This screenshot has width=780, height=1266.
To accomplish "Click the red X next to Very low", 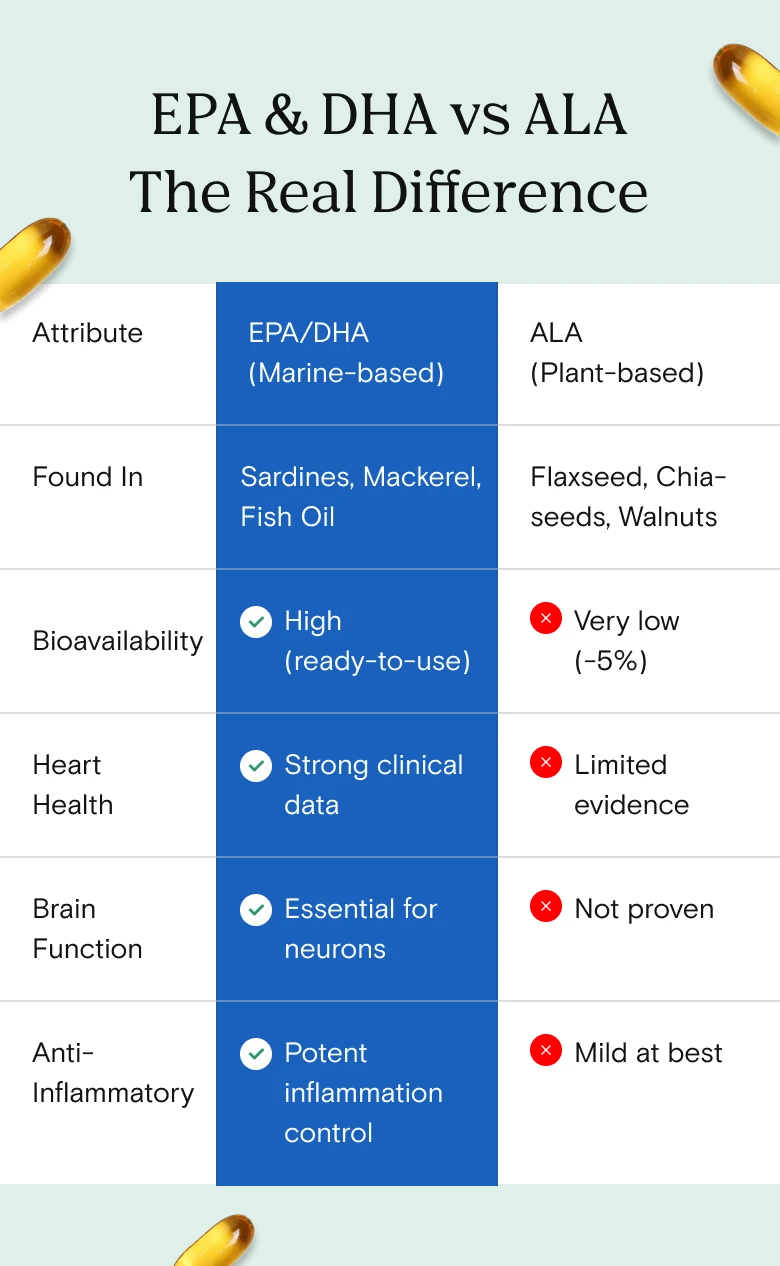I will [x=545, y=620].
